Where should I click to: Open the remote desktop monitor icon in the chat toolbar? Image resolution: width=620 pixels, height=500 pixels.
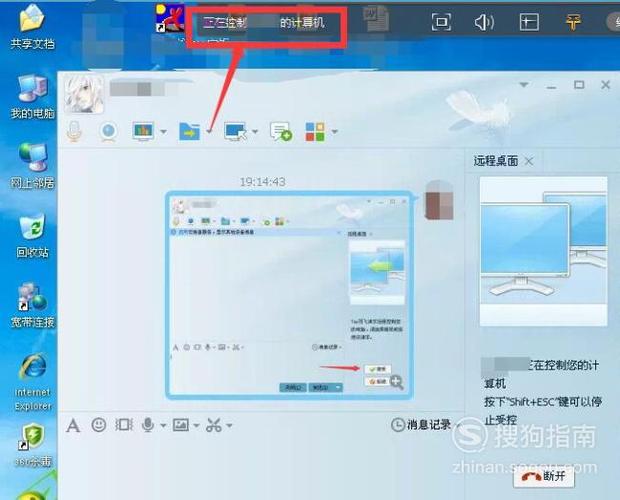point(236,132)
